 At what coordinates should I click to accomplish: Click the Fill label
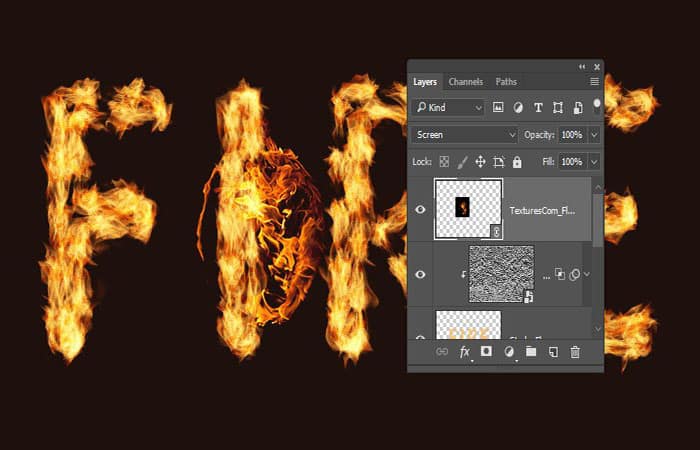pyautogui.click(x=548, y=162)
